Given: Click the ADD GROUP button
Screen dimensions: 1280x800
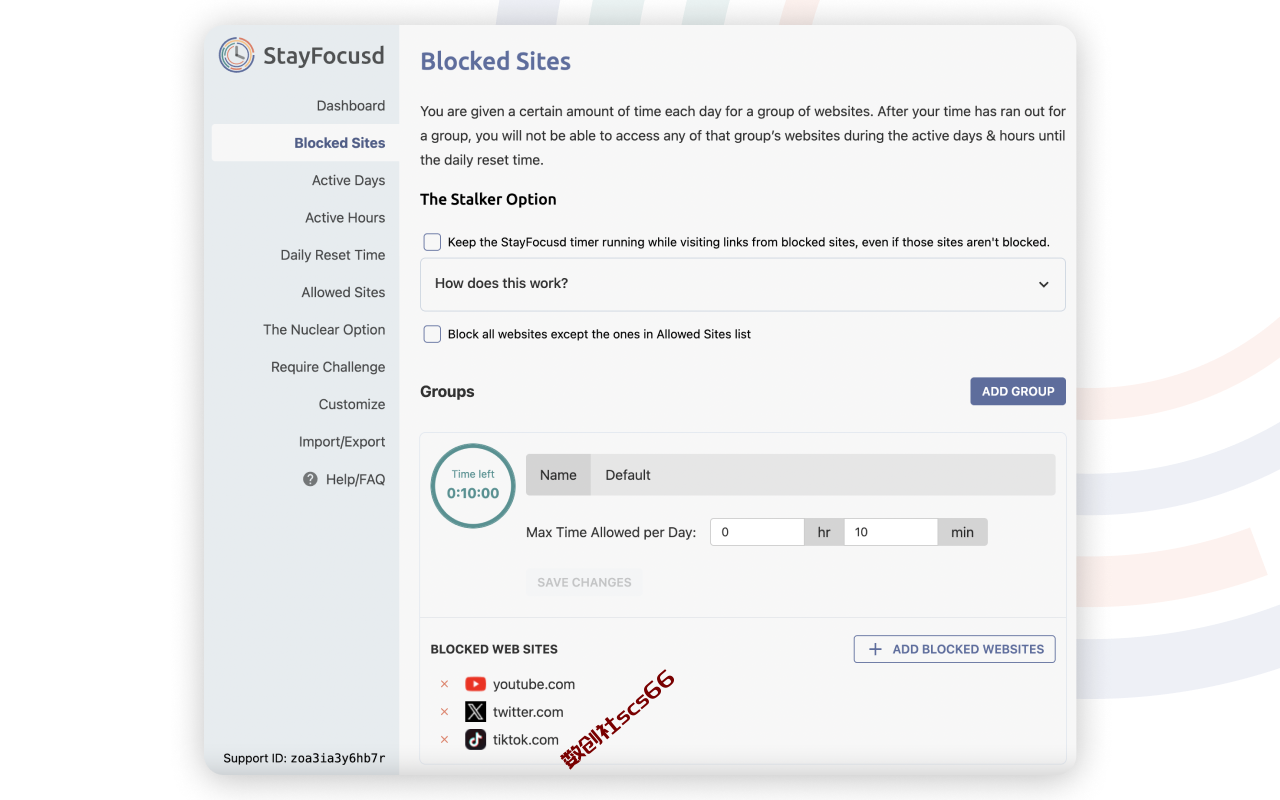Looking at the screenshot, I should [1018, 391].
